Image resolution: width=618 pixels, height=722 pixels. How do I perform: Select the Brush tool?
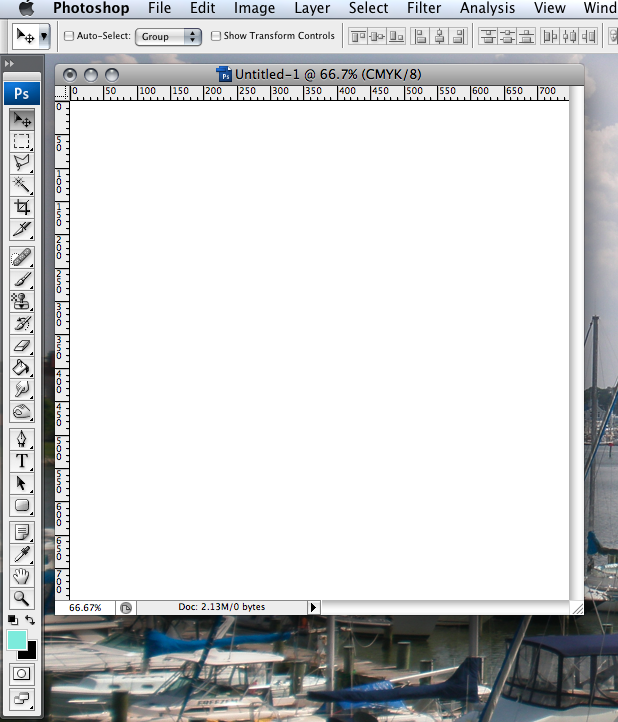[x=22, y=279]
